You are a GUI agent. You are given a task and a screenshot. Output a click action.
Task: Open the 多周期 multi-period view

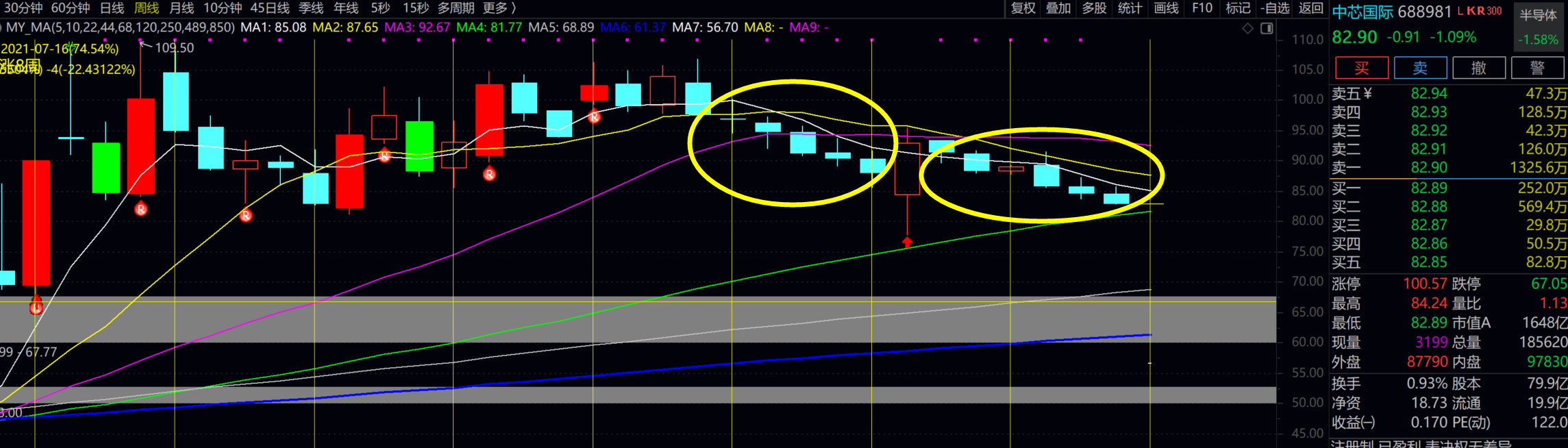pos(456,8)
